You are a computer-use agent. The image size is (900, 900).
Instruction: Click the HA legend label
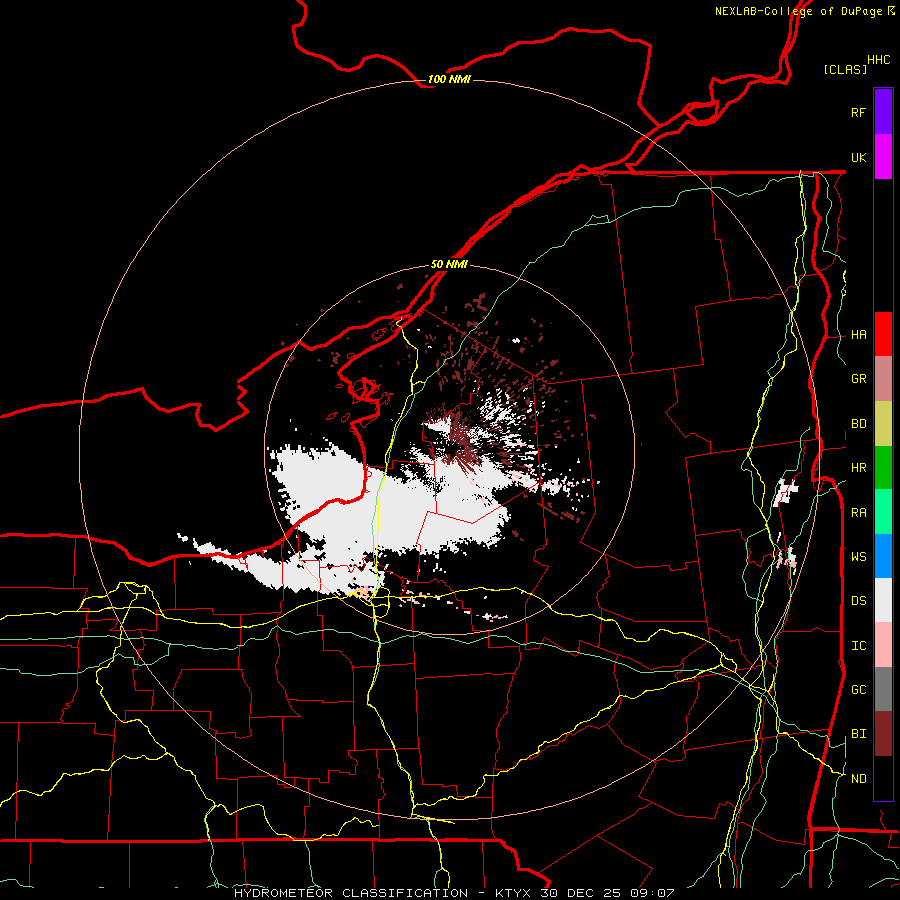858,335
